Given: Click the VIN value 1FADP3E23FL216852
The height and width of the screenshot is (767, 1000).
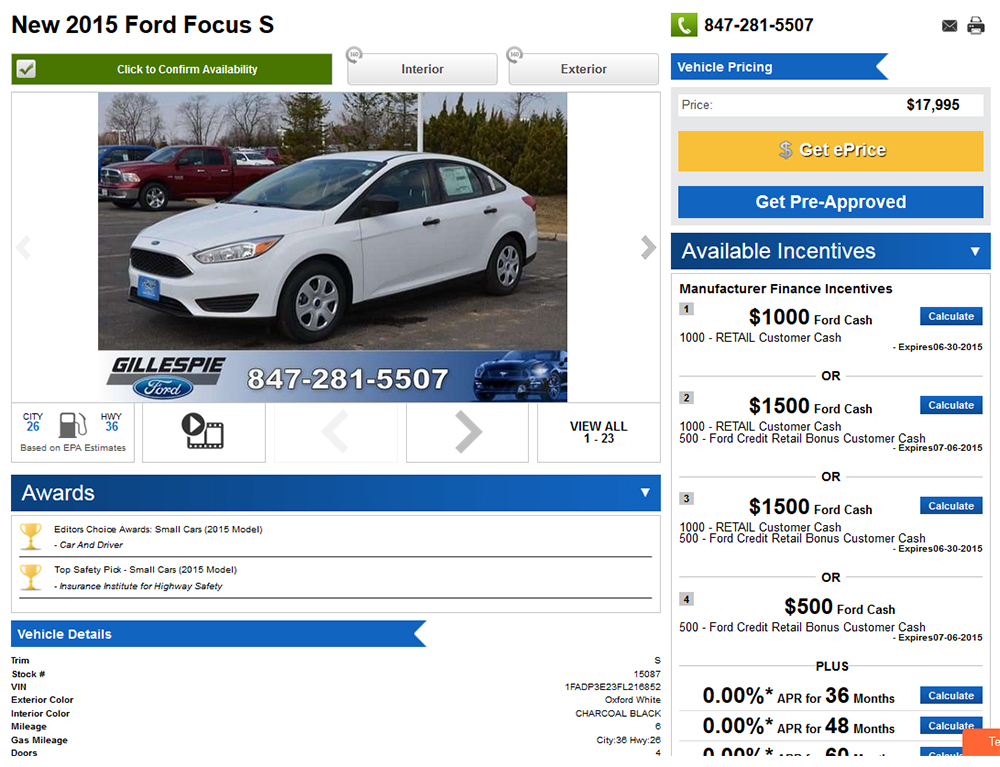Looking at the screenshot, I should click(613, 687).
